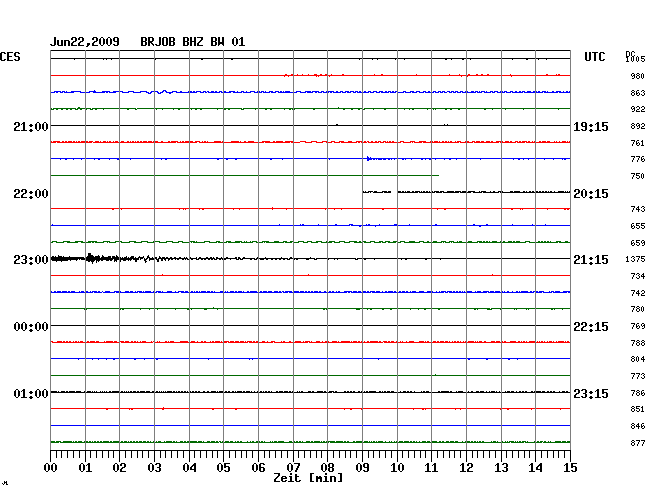Select the DC value '734'
This screenshot has width=650, height=494.
[x=638, y=276]
